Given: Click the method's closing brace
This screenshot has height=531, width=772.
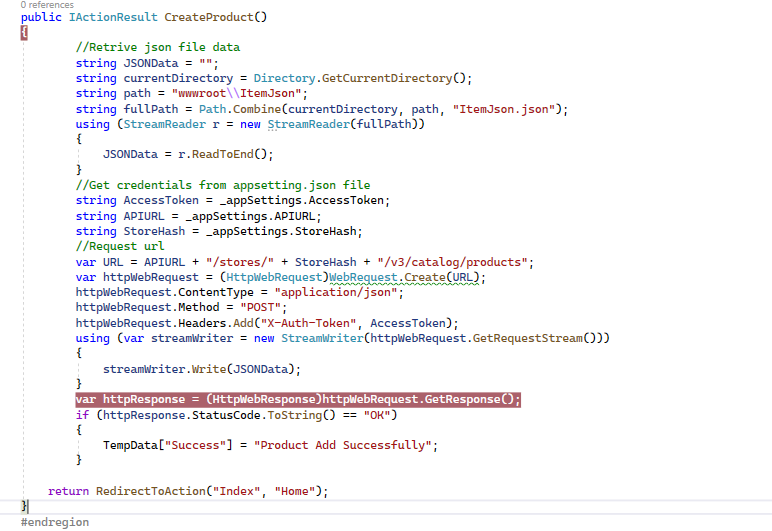Looking at the screenshot, I should coord(24,506).
